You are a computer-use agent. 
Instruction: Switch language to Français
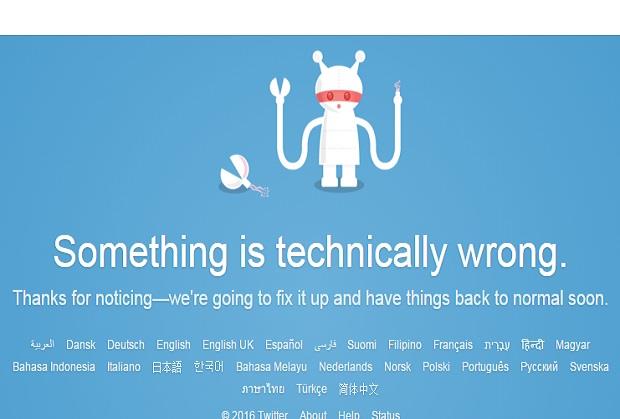pos(453,345)
